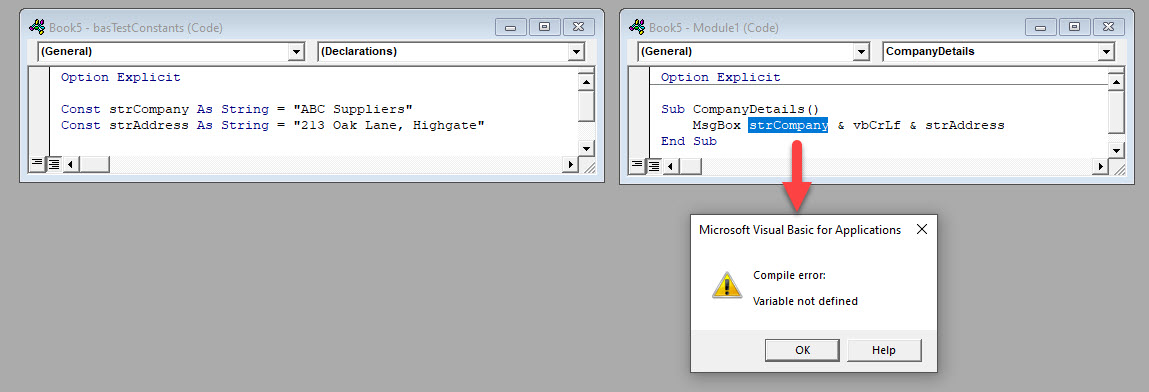The width and height of the screenshot is (1149, 392).
Task: Click OK in the compile error dialog
Action: coord(802,350)
